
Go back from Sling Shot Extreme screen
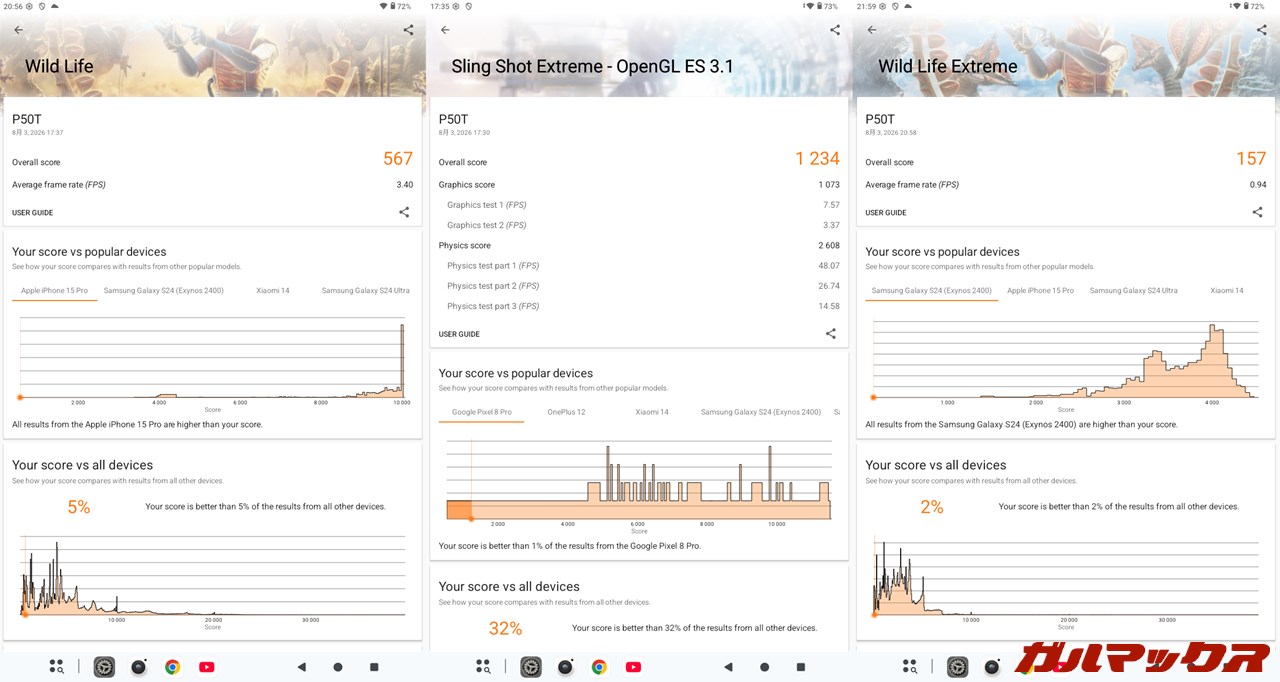(x=445, y=30)
